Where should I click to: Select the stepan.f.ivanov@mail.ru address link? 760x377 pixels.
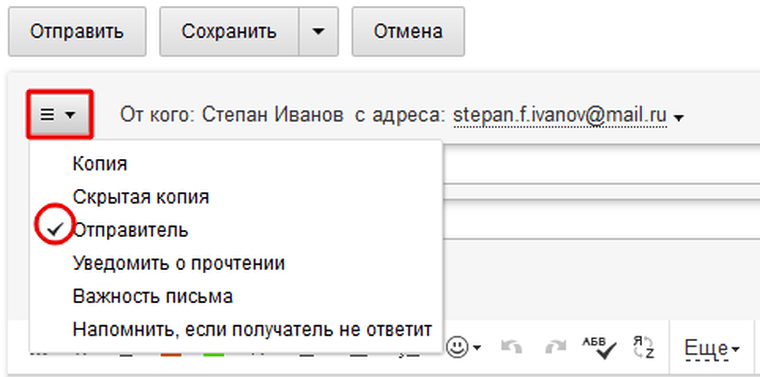(x=560, y=115)
